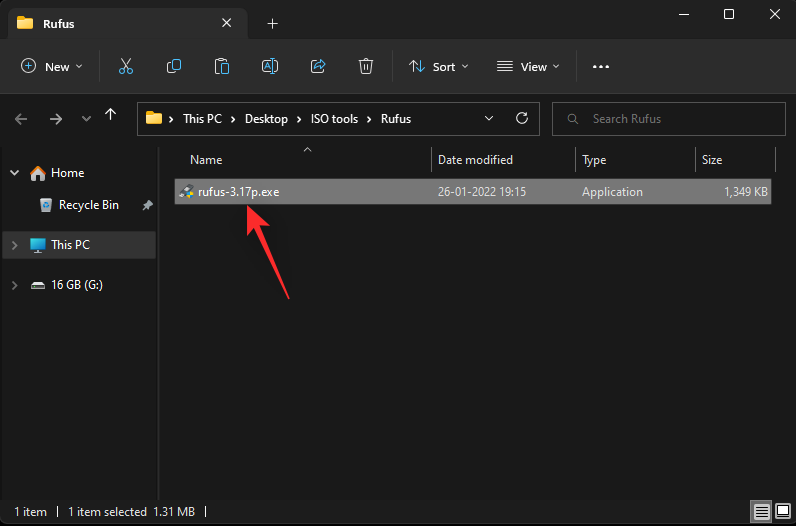Click chevron after This PC in breadcrumb

(233, 119)
